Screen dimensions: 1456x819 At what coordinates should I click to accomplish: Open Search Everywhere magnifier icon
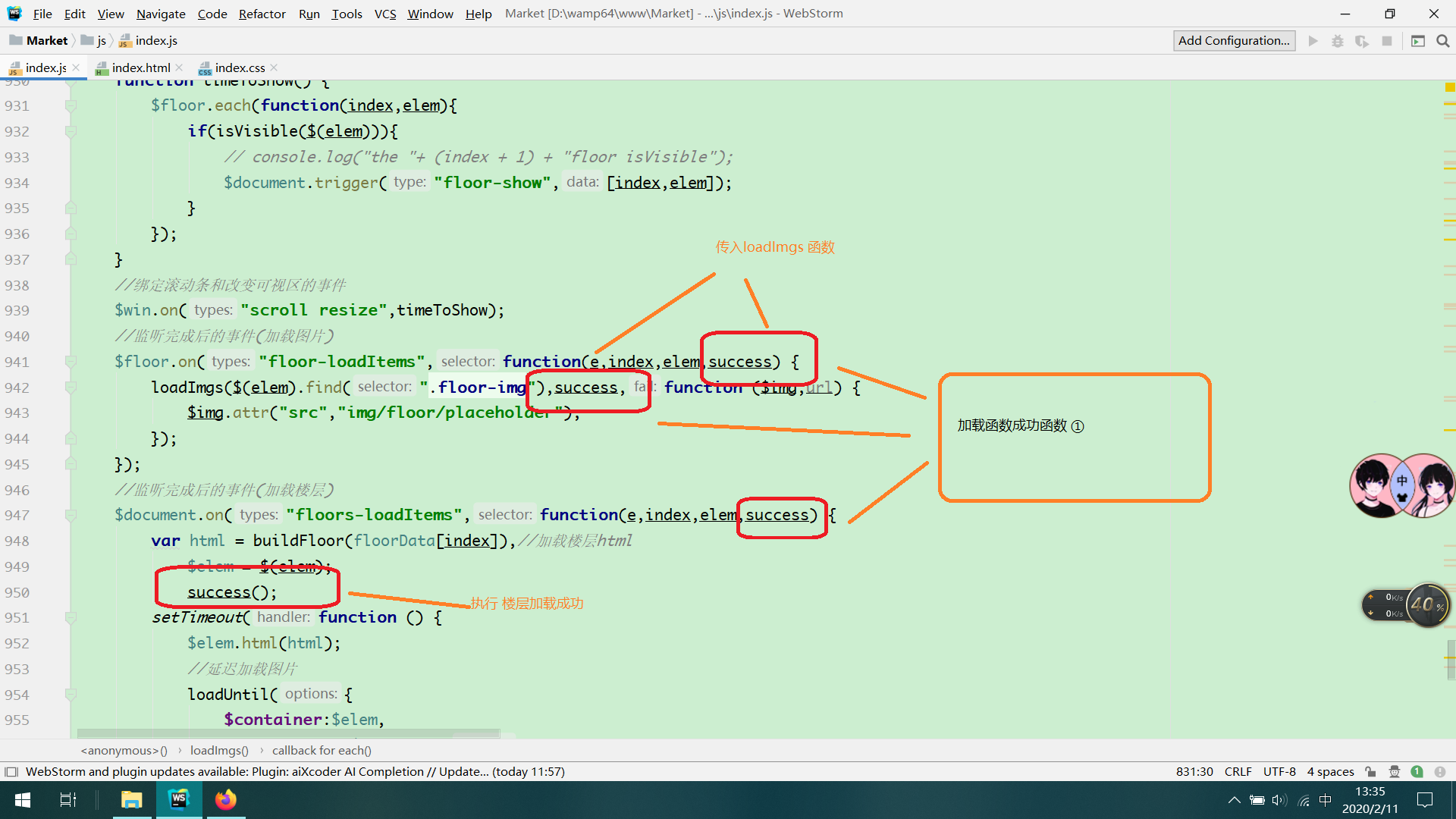click(1442, 41)
